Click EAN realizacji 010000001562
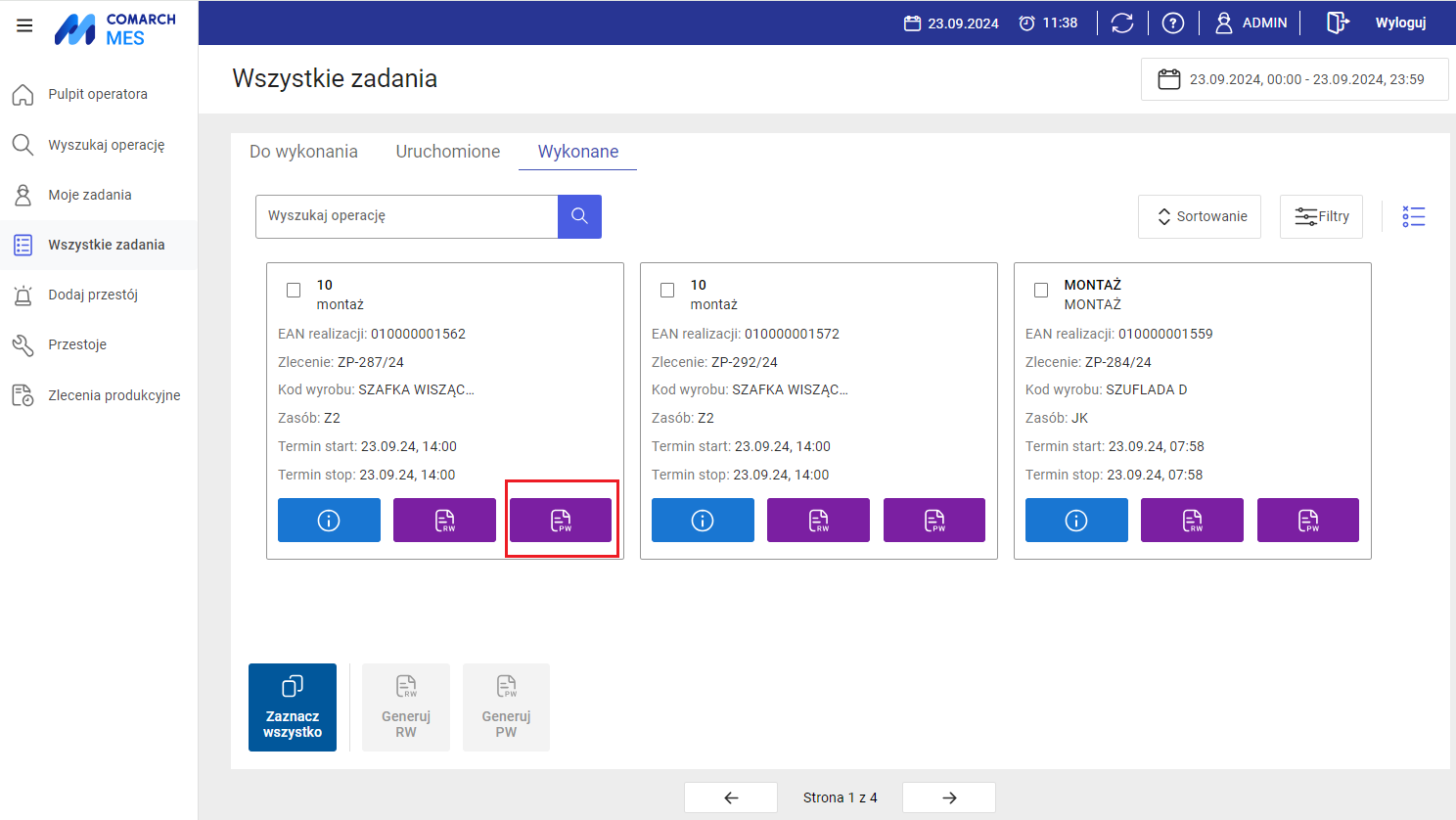The image size is (1456, 820). (372, 334)
